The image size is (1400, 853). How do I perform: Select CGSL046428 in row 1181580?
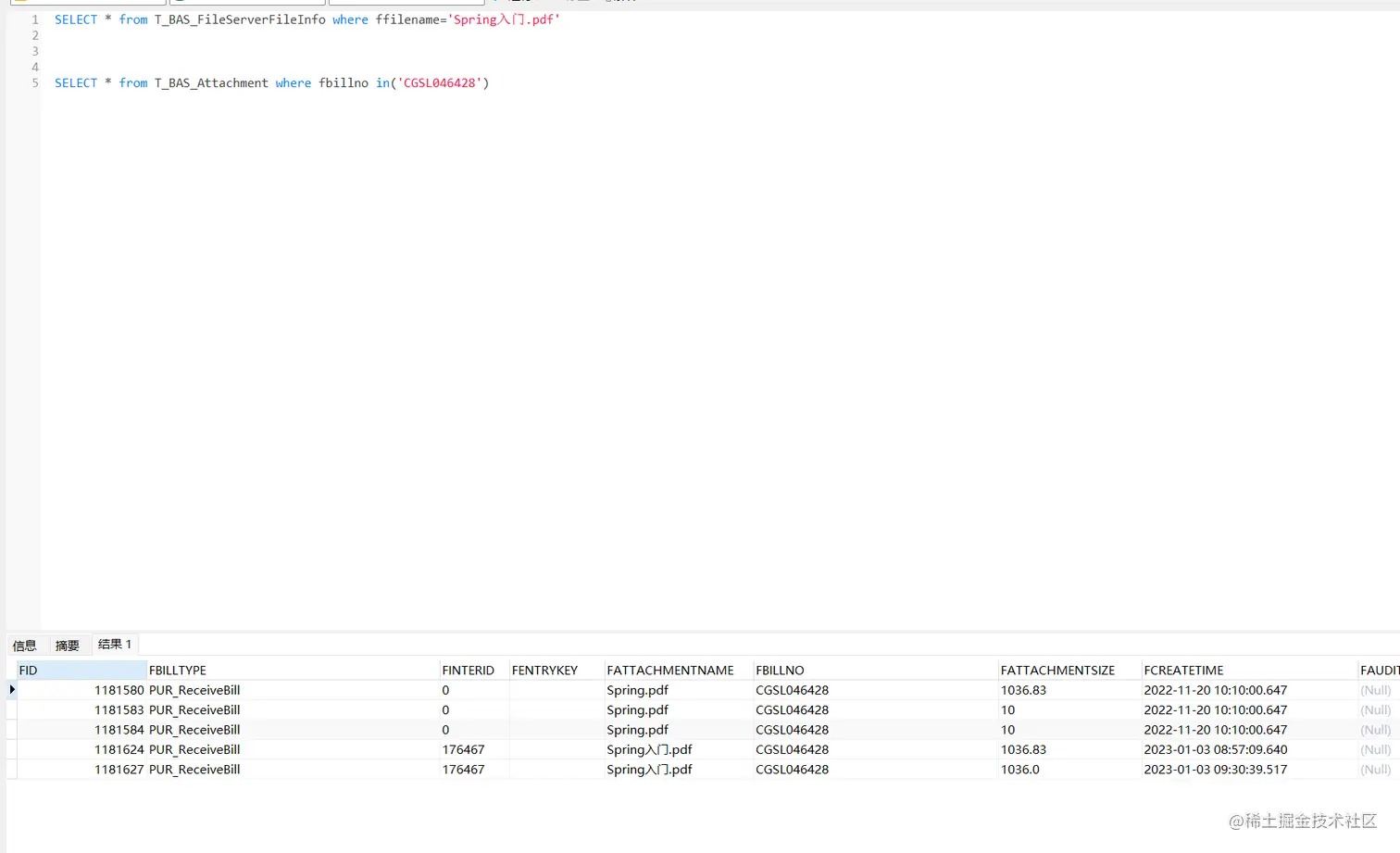pos(792,690)
